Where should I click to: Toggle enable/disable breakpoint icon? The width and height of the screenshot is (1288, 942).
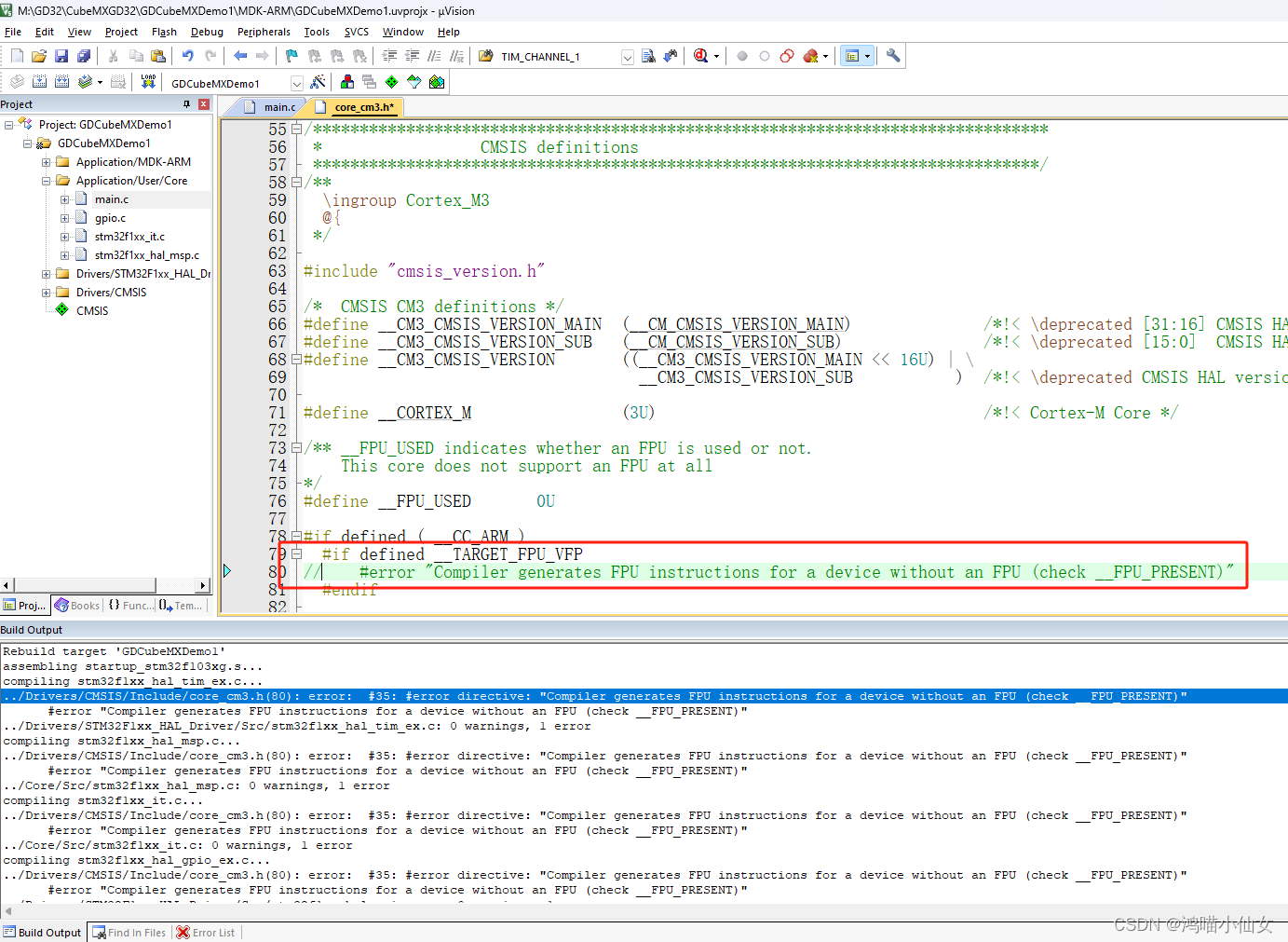tap(765, 56)
